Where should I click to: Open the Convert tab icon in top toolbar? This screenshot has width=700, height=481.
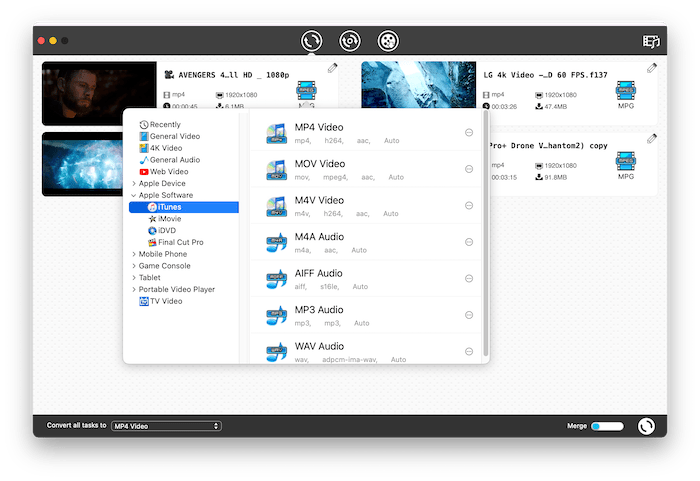312,41
